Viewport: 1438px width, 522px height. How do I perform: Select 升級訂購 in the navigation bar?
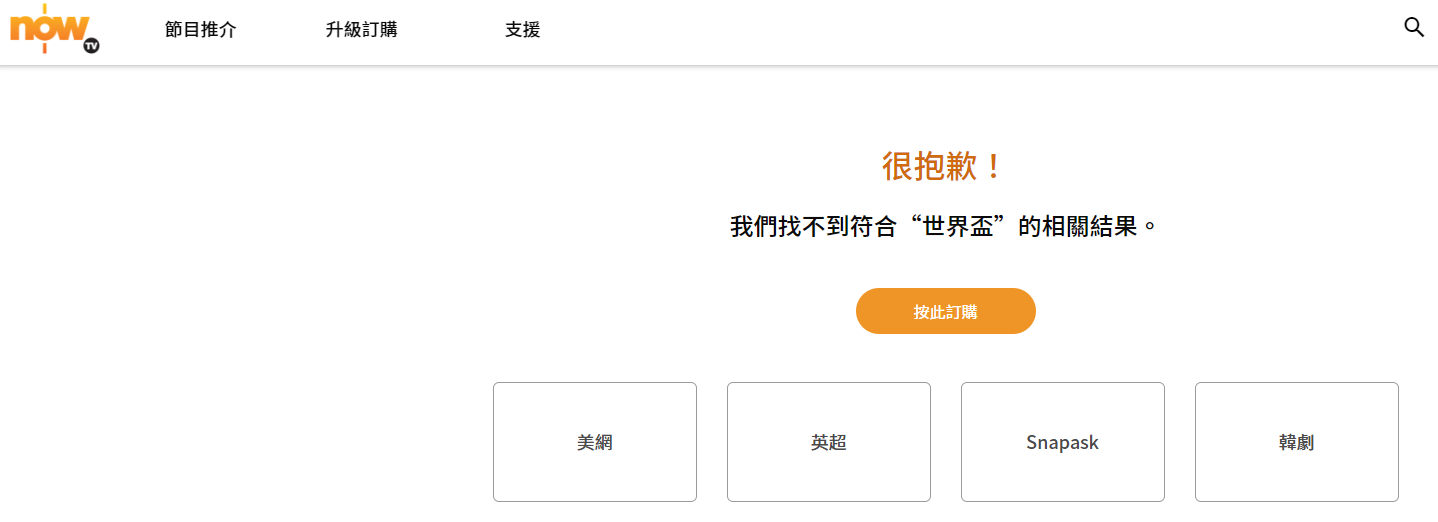point(361,30)
